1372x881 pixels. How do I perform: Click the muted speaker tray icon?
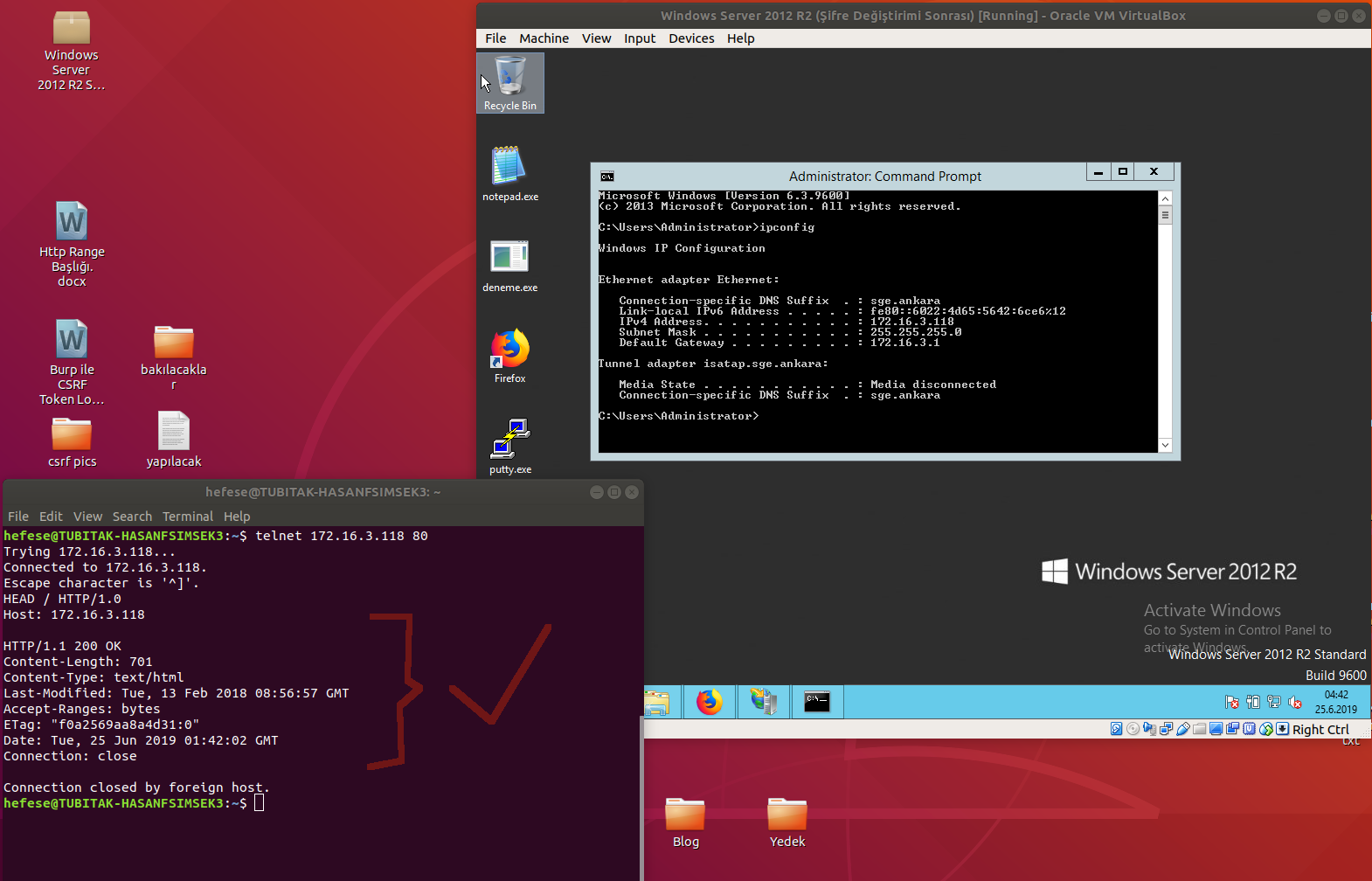[1295, 702]
